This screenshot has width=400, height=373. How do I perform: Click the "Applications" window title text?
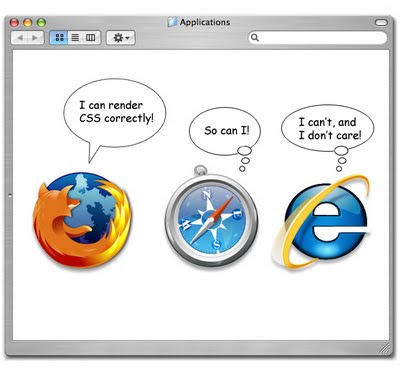click(205, 22)
